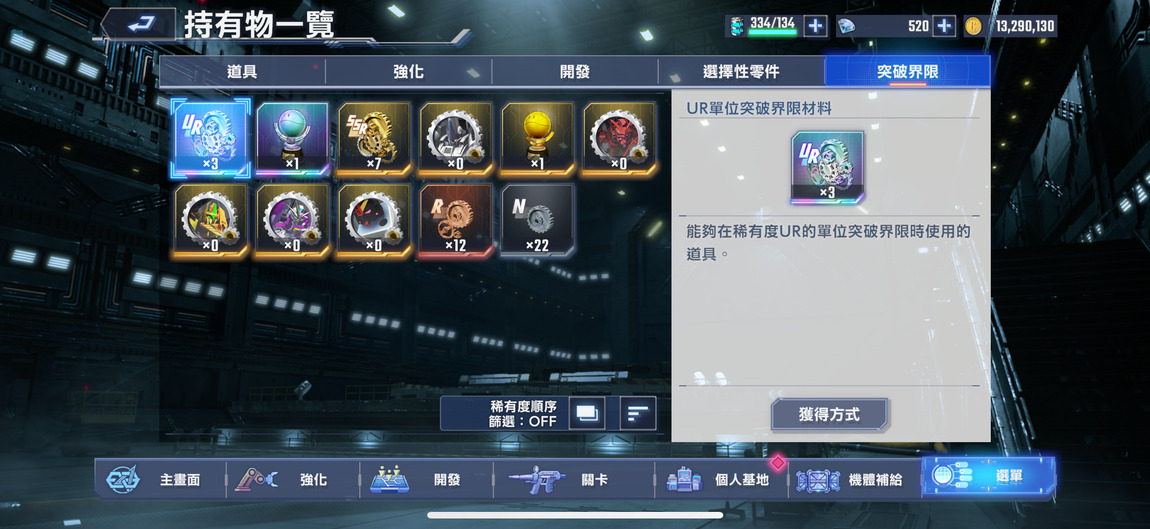
Task: Select the rainbow trophy item ×1
Action: [292, 139]
